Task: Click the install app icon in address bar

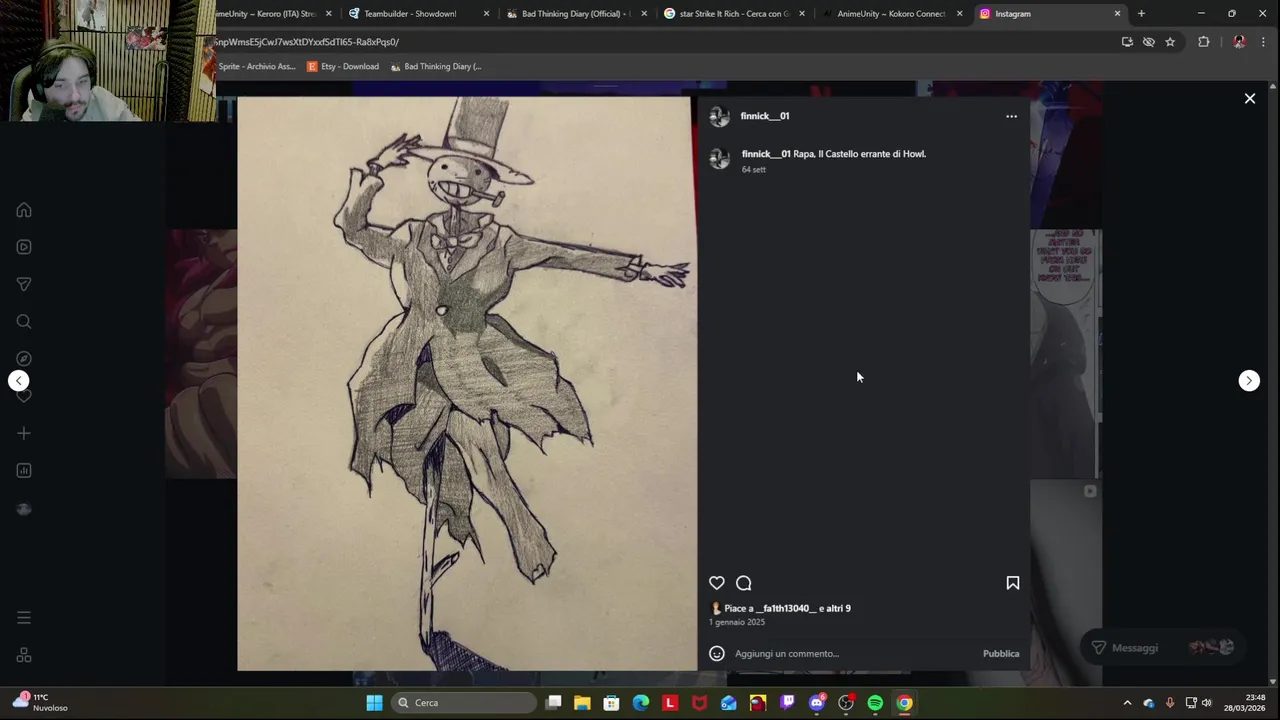Action: click(1127, 42)
